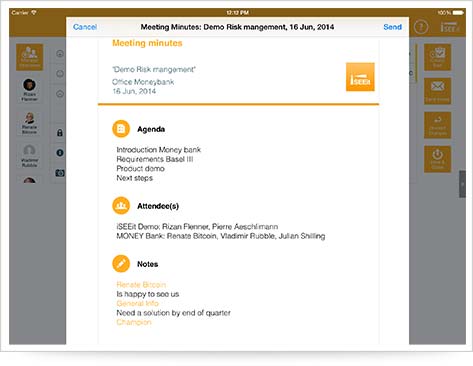Tap the Wi-Fi carrier indicator in status bar
Screen dimensions: 473x366
pyautogui.click(x=24, y=13)
